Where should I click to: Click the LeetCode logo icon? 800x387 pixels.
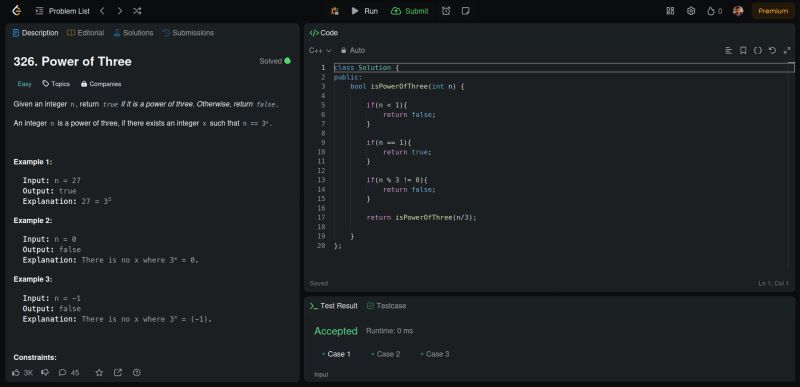tap(16, 11)
